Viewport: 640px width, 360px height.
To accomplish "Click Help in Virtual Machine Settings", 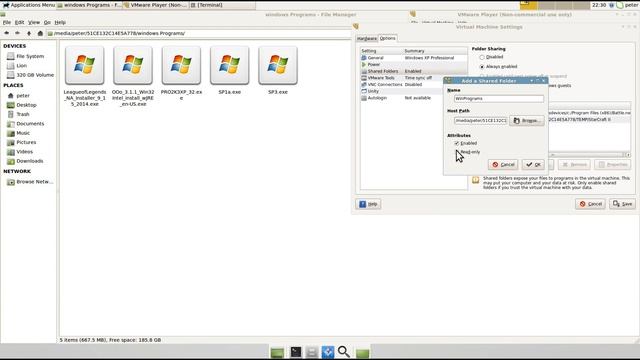I will point(368,204).
